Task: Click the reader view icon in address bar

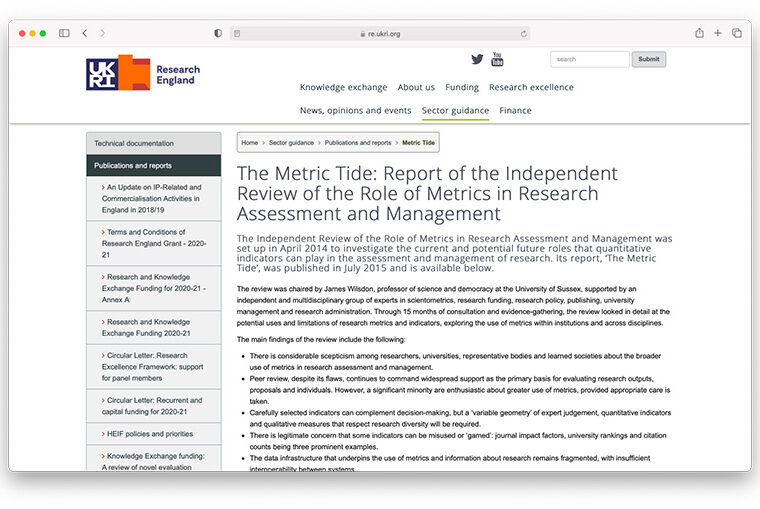Action: click(237, 33)
